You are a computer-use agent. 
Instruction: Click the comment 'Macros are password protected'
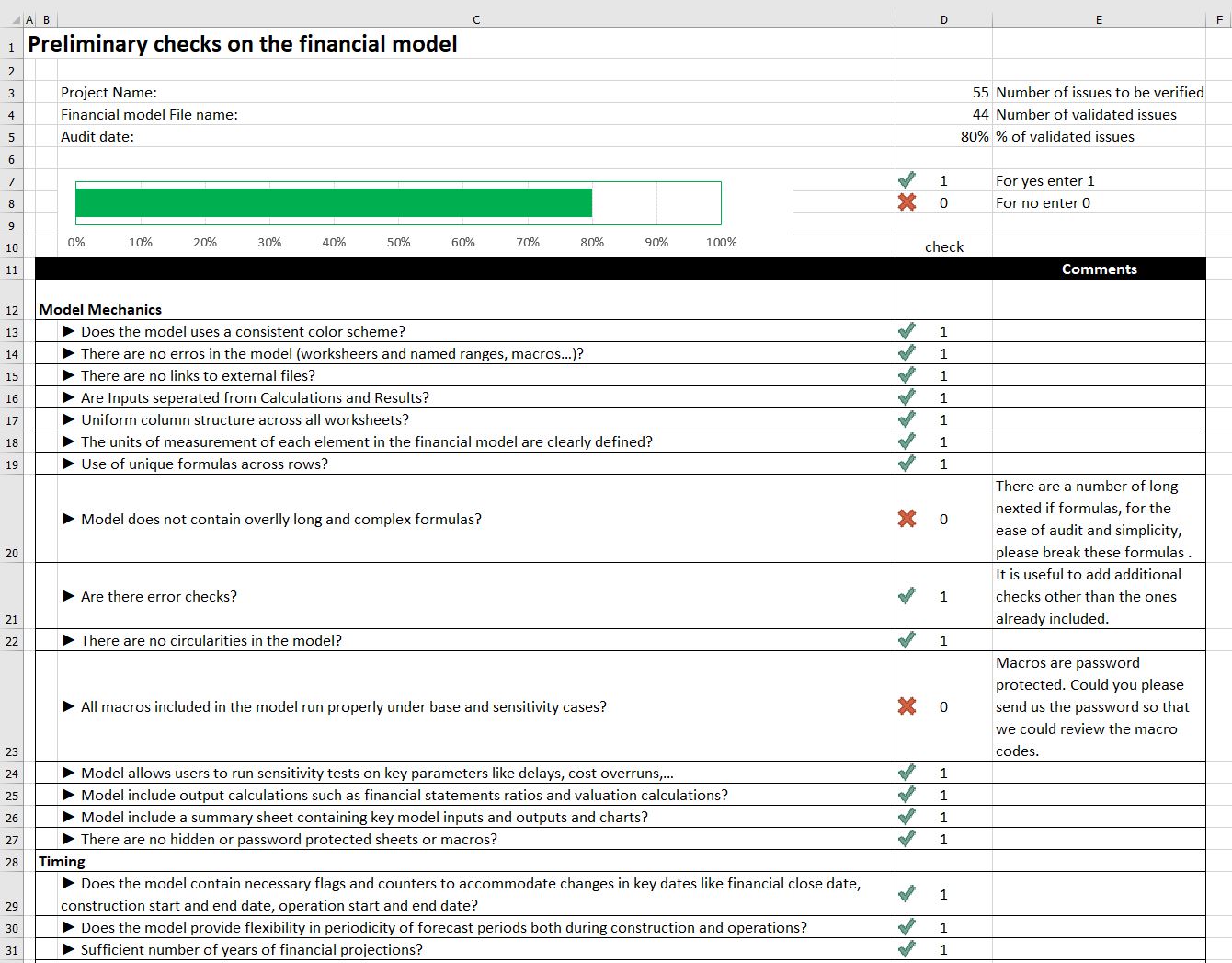pyautogui.click(x=1099, y=706)
